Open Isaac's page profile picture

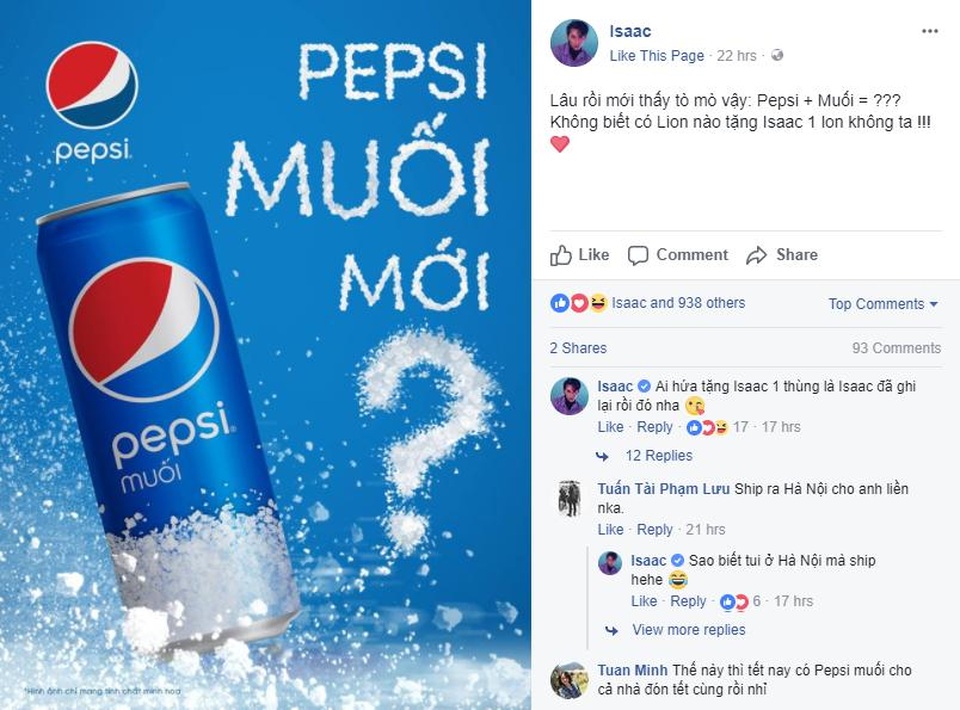click(574, 43)
